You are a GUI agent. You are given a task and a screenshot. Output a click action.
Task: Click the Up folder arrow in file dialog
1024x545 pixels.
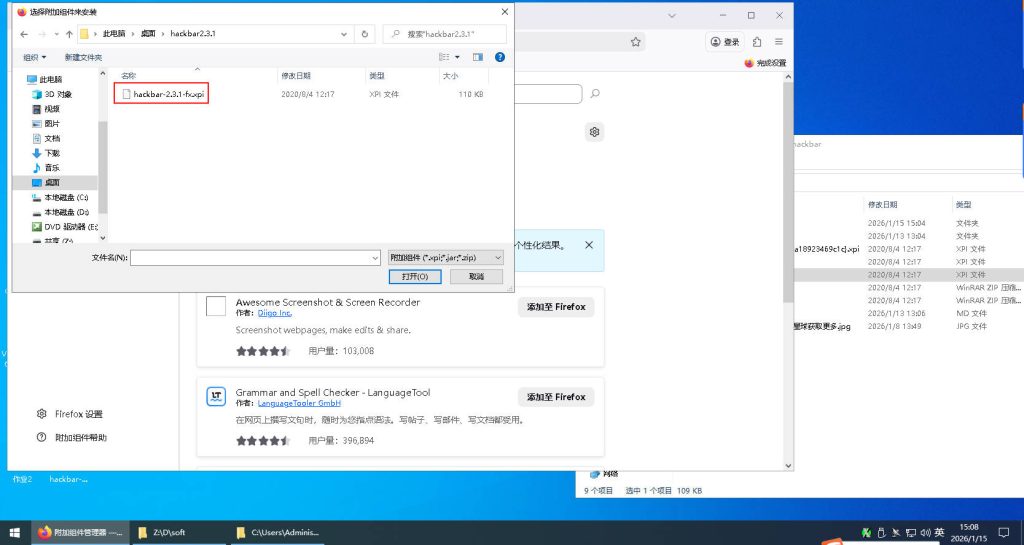[x=69, y=34]
